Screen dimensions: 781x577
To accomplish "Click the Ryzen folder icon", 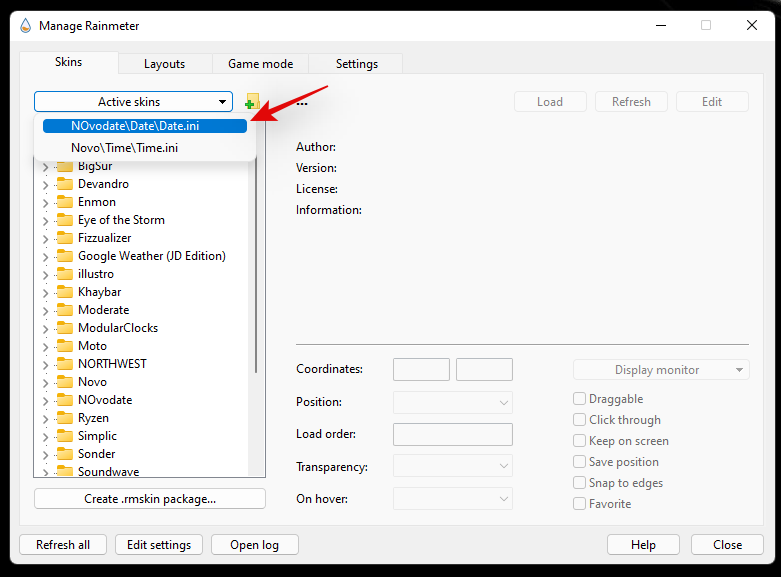I will click(64, 418).
